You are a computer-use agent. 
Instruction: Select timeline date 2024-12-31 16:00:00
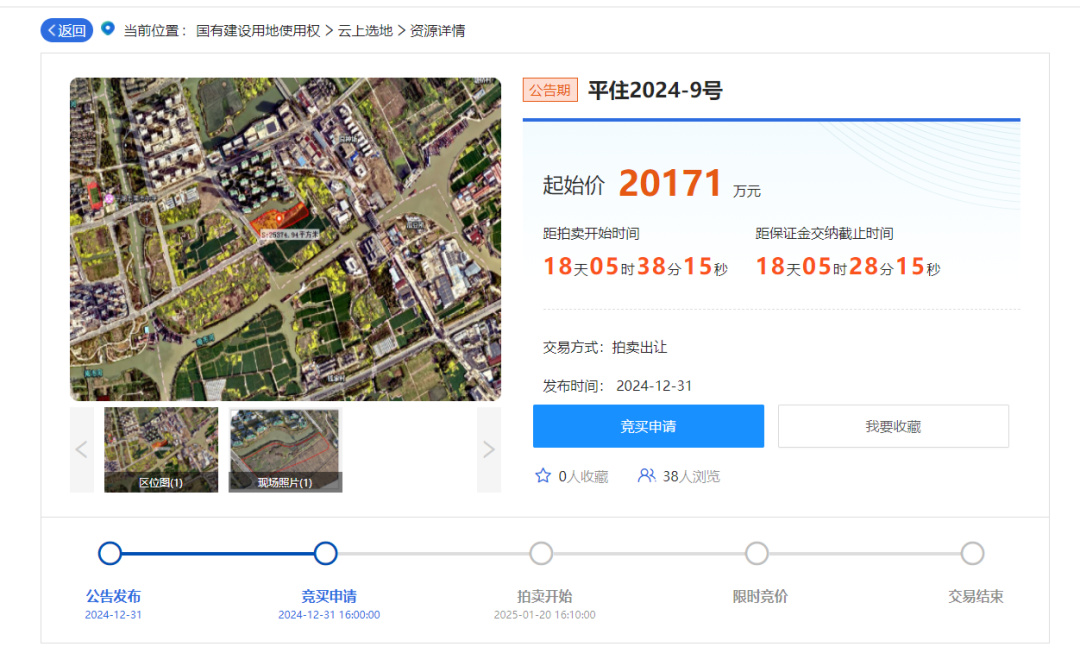(x=329, y=614)
